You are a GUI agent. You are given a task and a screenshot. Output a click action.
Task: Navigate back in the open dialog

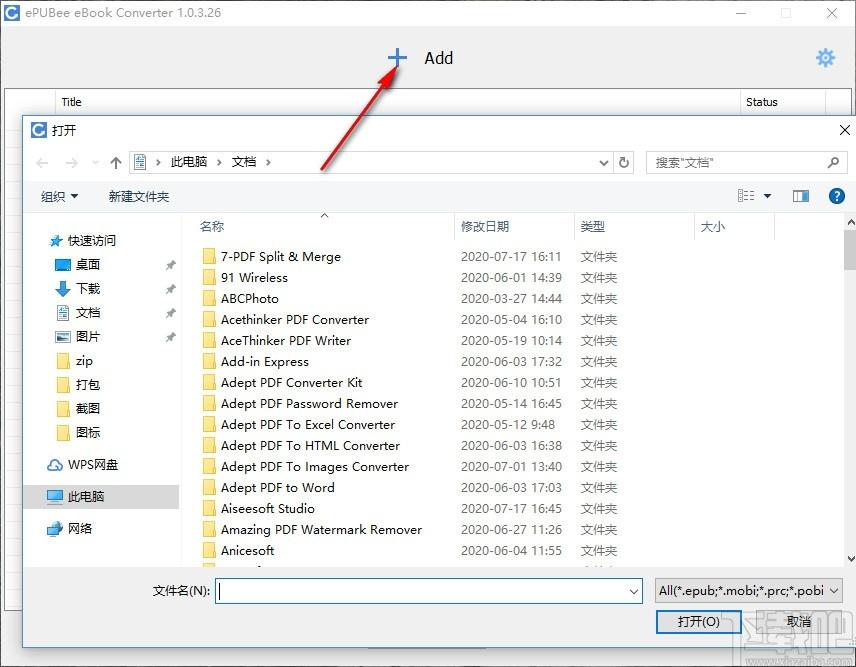[x=42, y=163]
